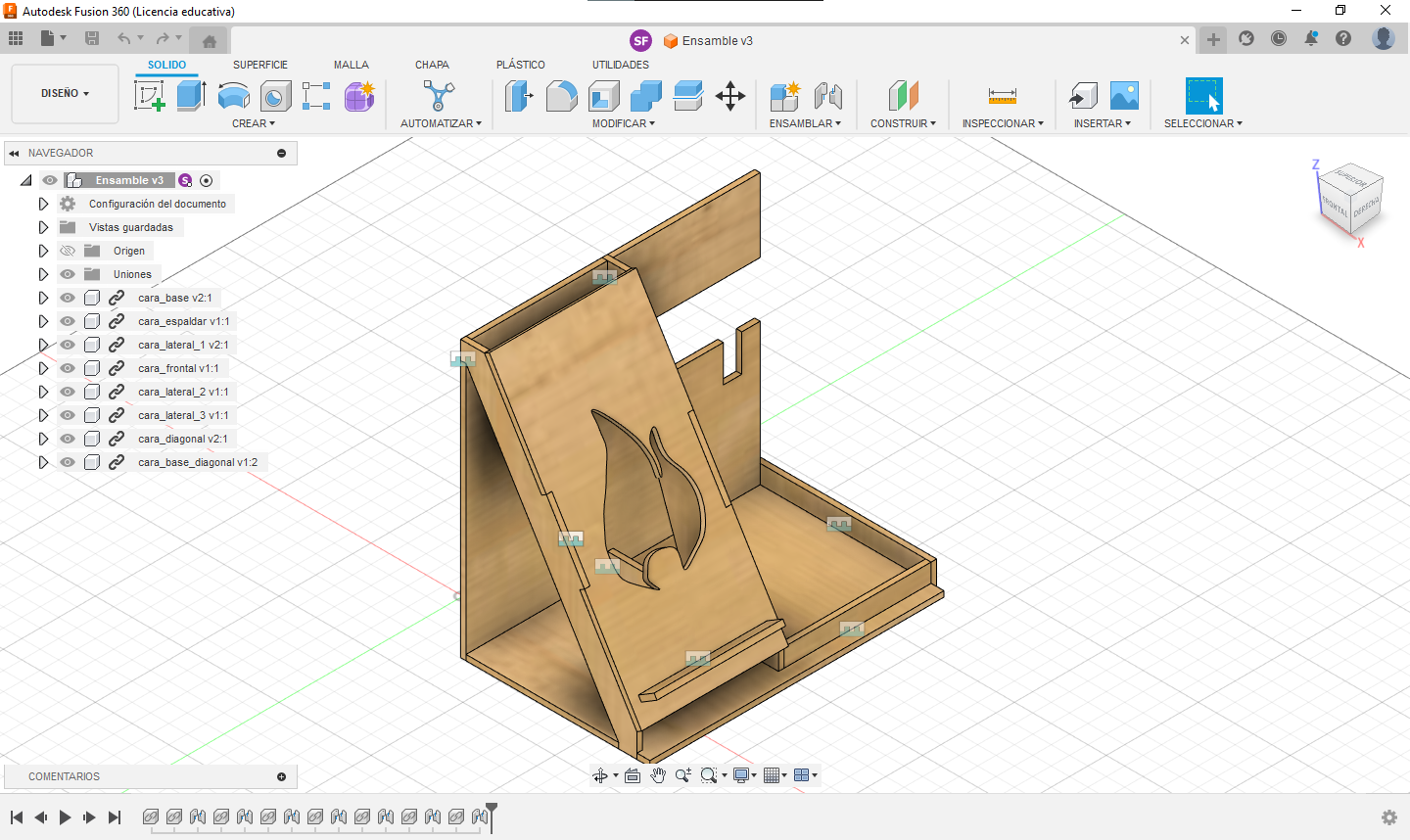Show the hidden Origen folder

pos(68,251)
